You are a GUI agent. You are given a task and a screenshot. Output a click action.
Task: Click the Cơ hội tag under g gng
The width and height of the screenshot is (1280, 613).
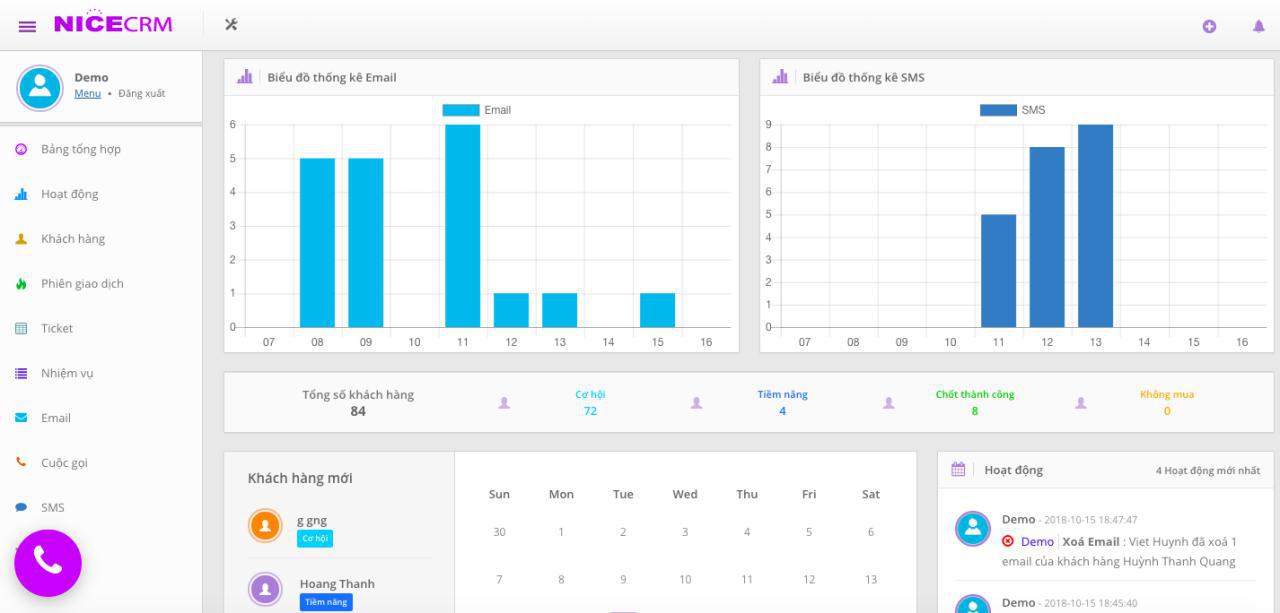click(x=315, y=539)
